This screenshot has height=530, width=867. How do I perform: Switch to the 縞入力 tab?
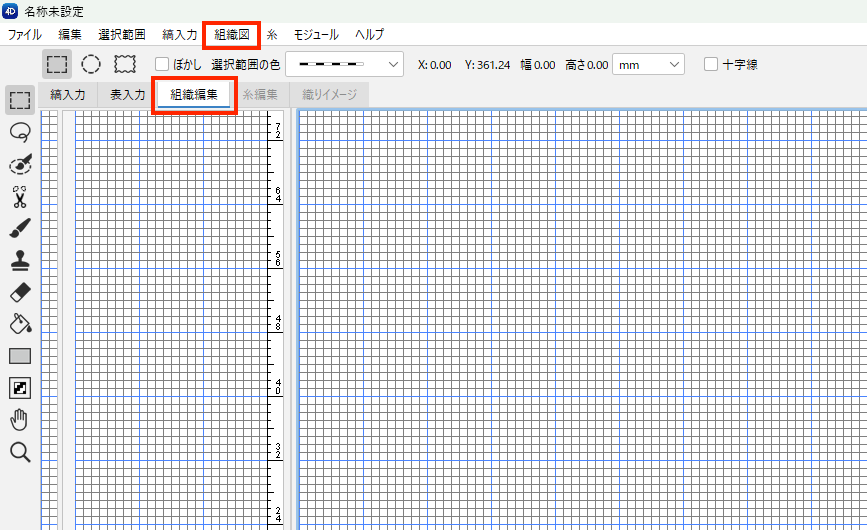[x=68, y=95]
